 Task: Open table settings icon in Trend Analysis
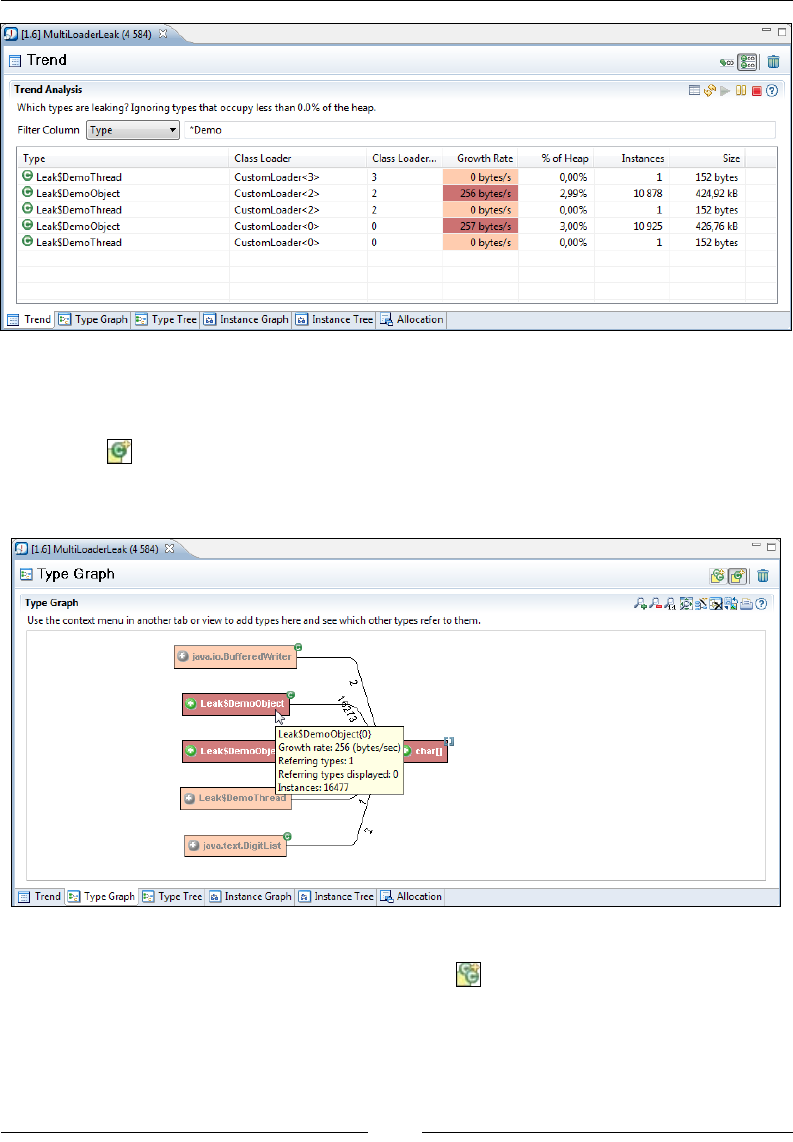point(694,90)
